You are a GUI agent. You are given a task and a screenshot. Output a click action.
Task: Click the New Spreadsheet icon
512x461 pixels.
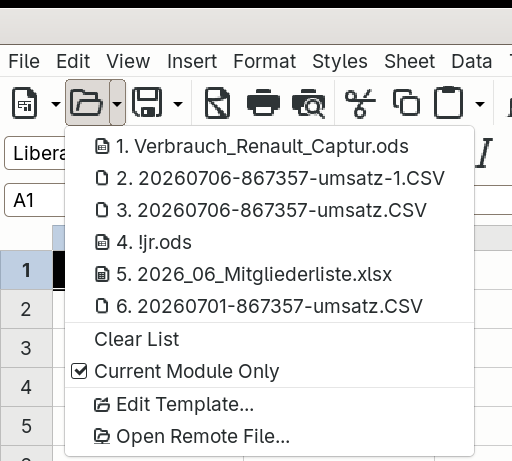(24, 103)
